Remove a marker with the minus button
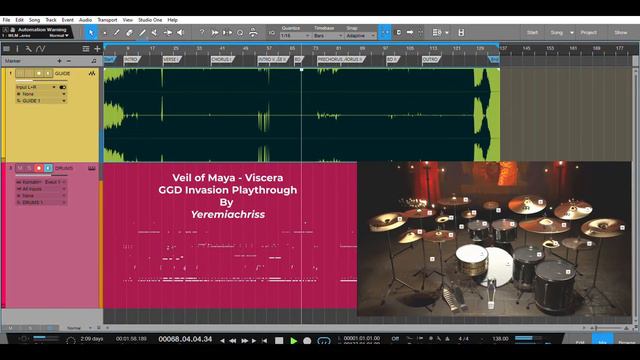This screenshot has width=640, height=360. (69, 61)
